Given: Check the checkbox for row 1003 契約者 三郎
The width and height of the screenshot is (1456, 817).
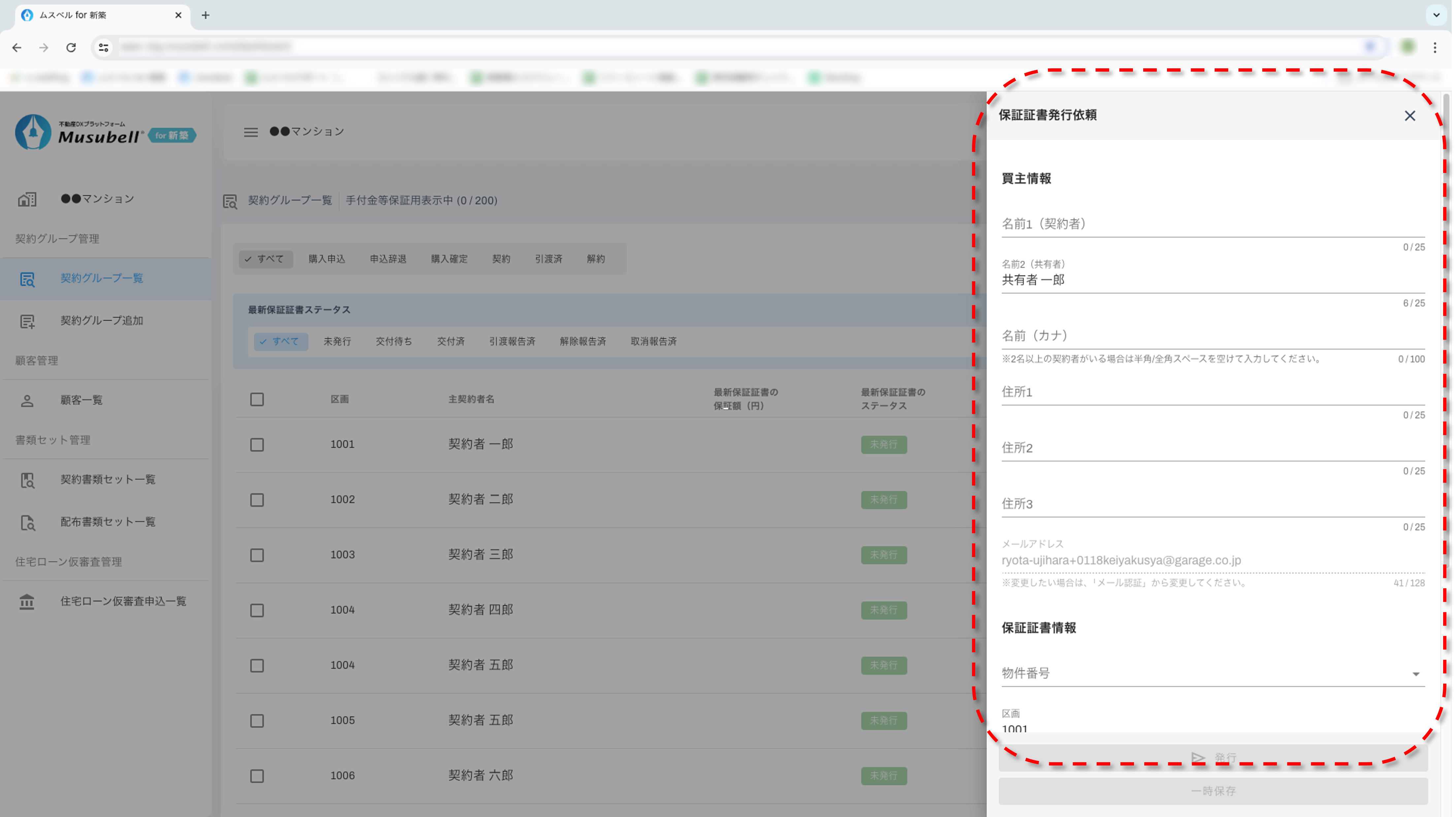Looking at the screenshot, I should click(x=257, y=555).
